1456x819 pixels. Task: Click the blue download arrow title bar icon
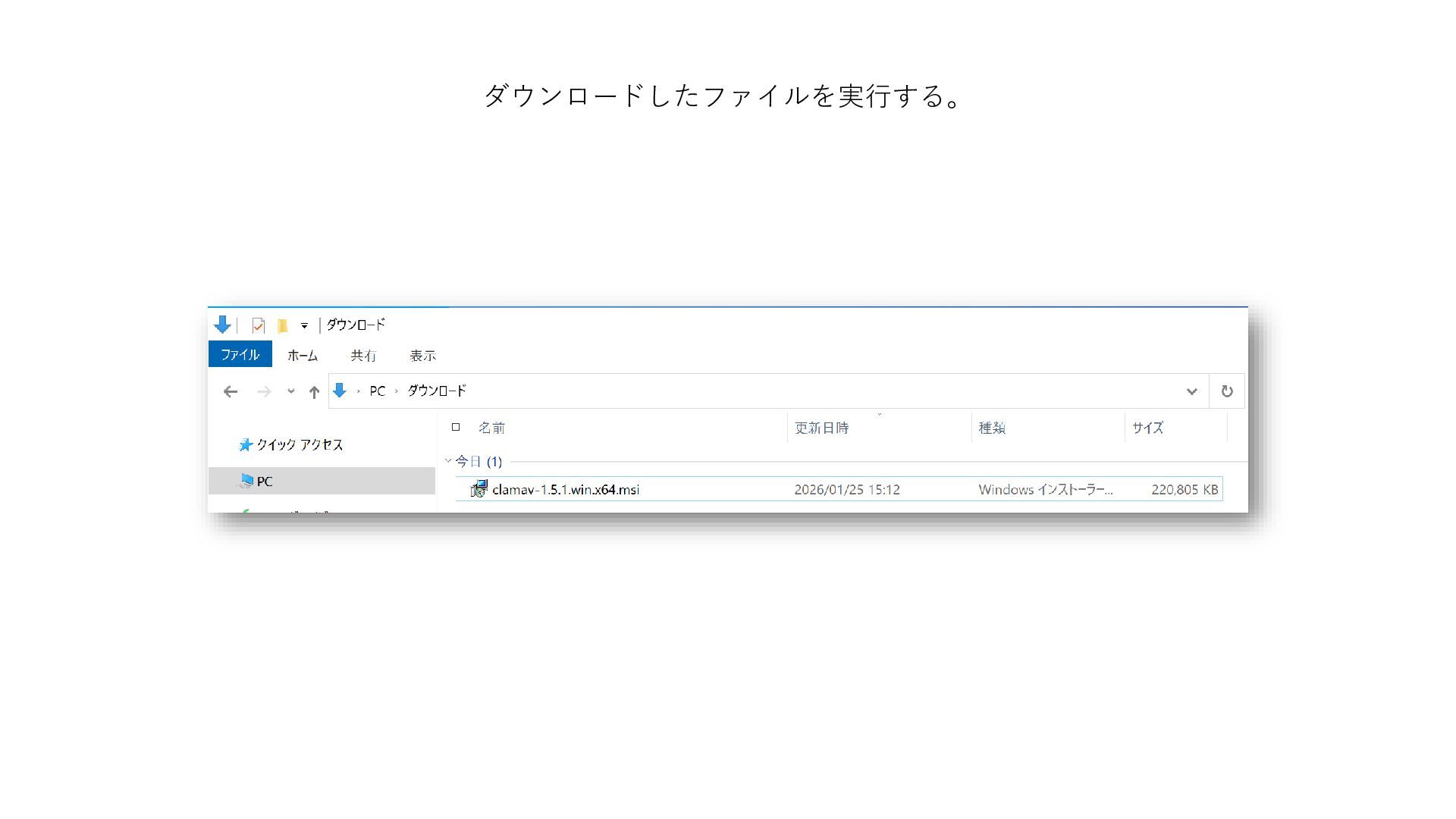[222, 325]
